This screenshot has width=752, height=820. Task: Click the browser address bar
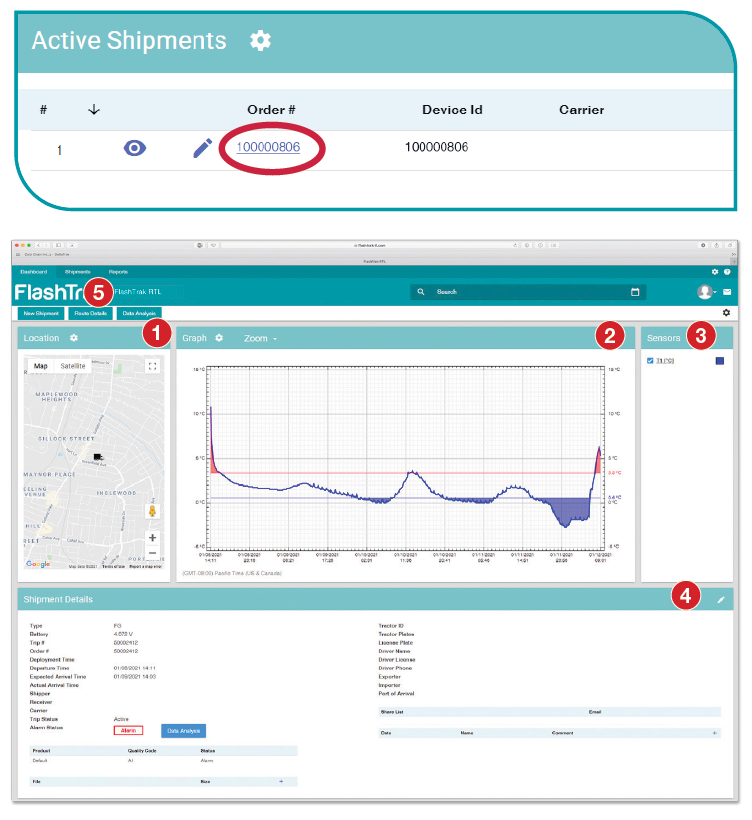tap(371, 245)
